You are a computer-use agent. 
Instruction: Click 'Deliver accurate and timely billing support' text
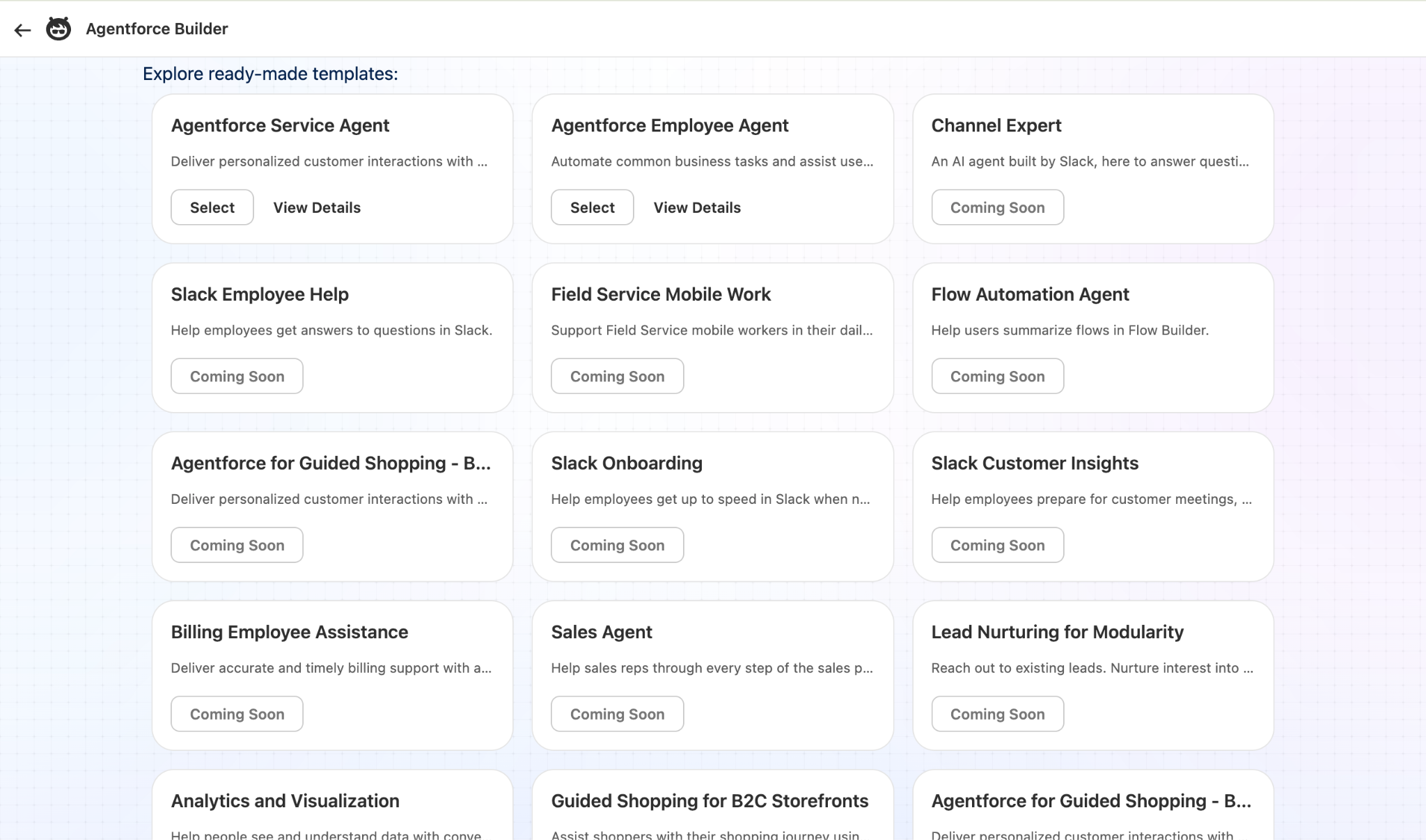pyautogui.click(x=331, y=668)
